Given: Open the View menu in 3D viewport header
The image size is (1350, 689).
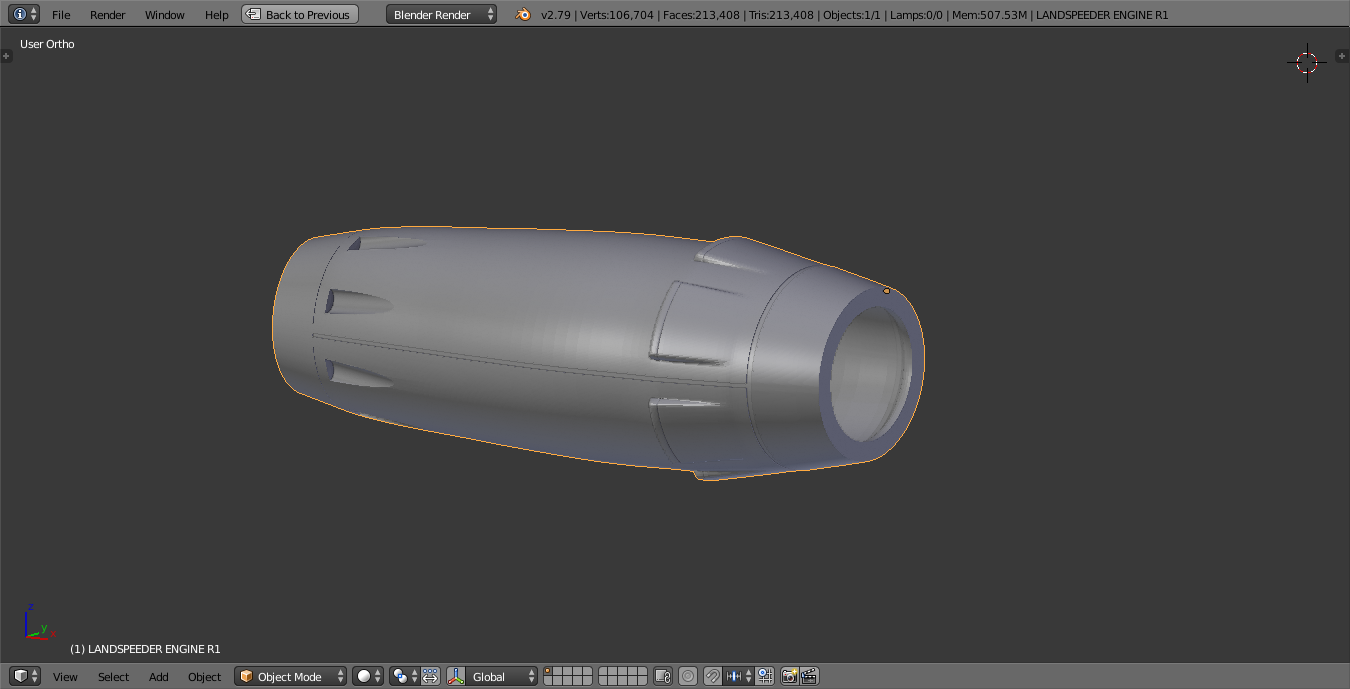Looking at the screenshot, I should coord(65,677).
